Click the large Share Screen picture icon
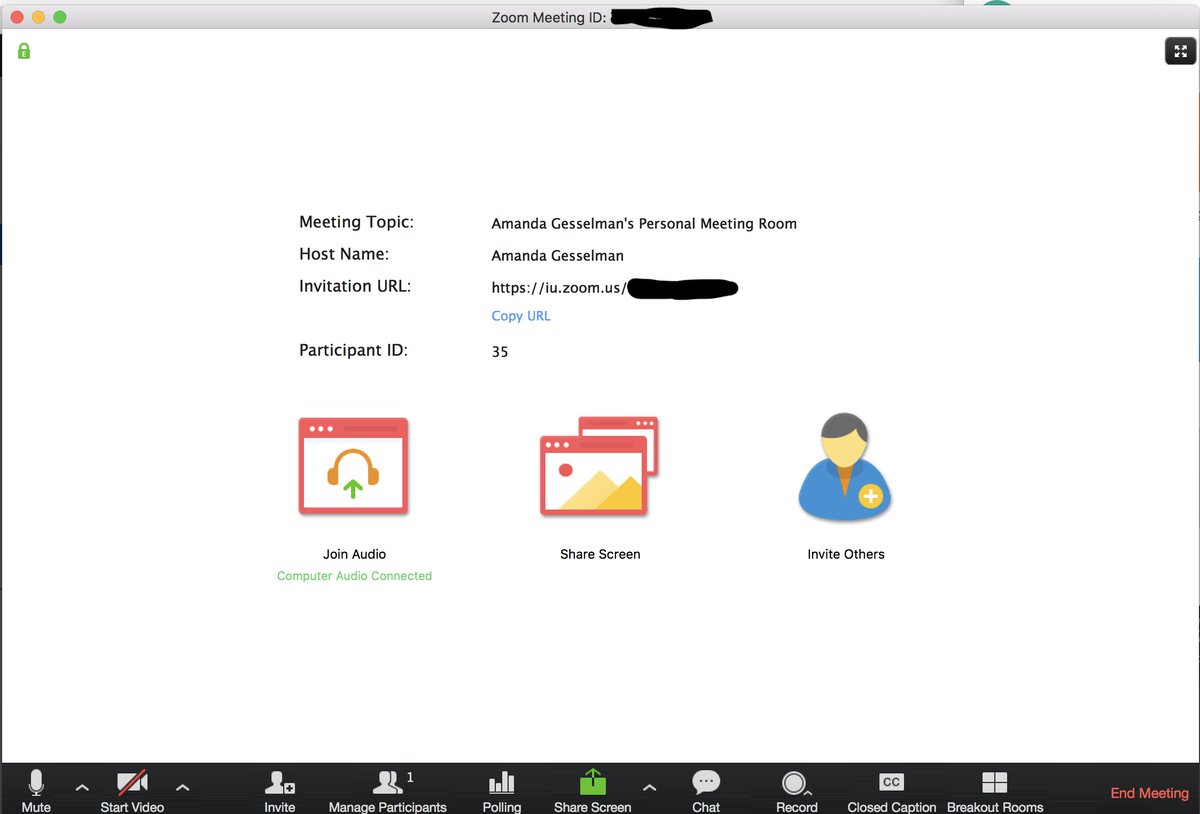 pos(599,466)
